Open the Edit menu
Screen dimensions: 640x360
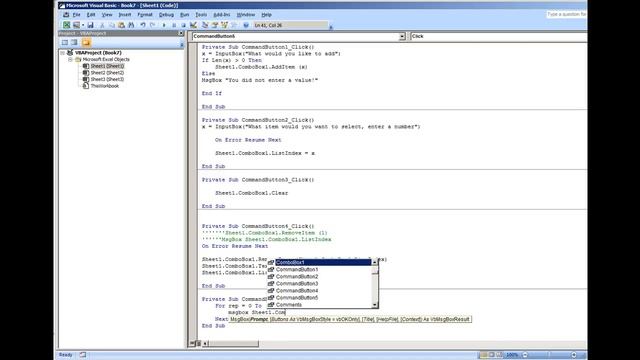91,15
